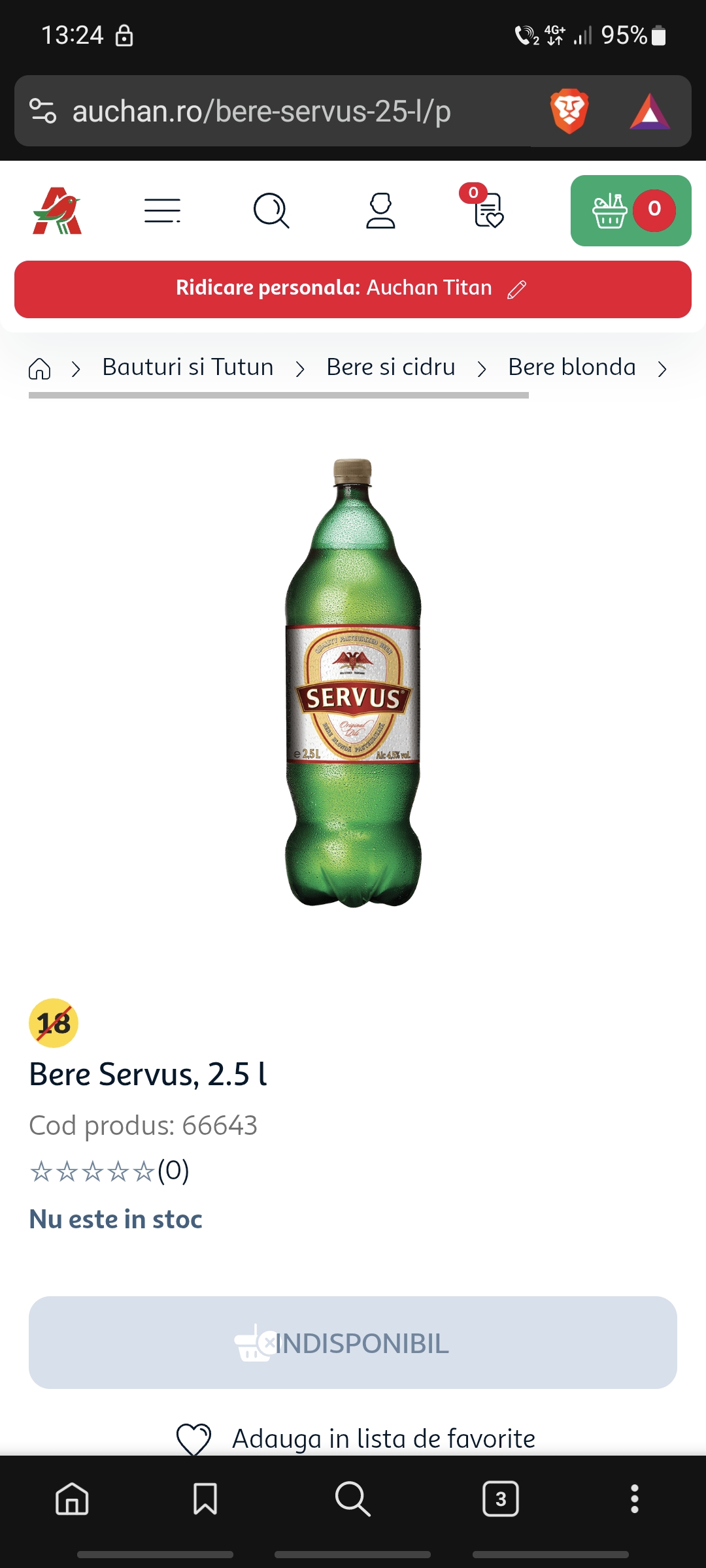Edit pickup store Ridicare personala: Auchan Titan
Image resolution: width=706 pixels, height=1568 pixels.
(x=353, y=289)
